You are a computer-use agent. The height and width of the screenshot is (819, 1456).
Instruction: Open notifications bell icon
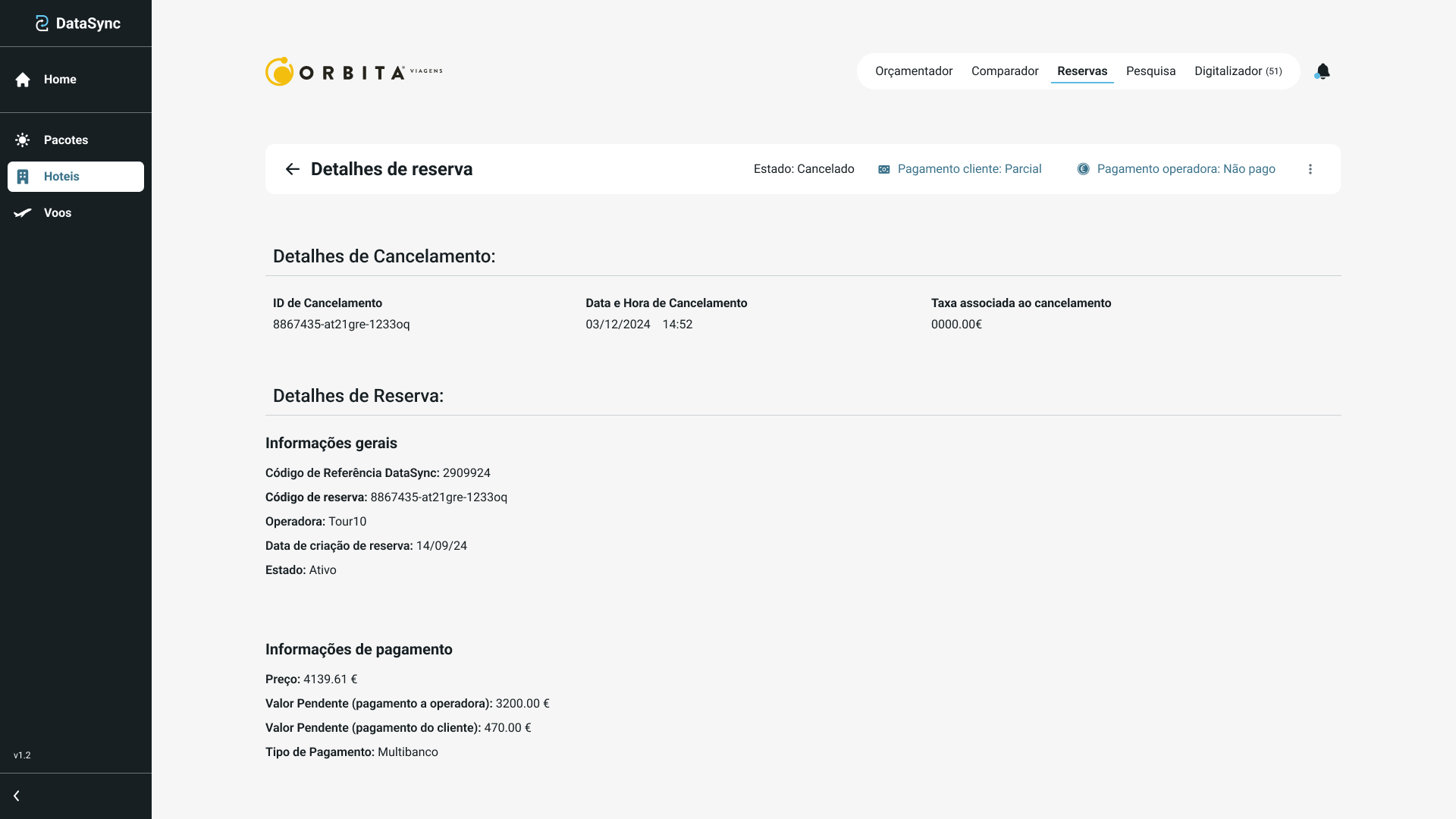pyautogui.click(x=1323, y=71)
